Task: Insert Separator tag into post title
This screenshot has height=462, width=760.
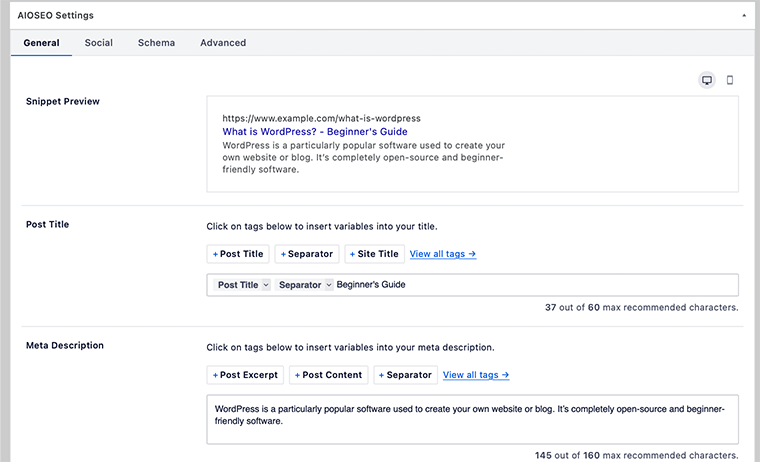Action: [307, 254]
